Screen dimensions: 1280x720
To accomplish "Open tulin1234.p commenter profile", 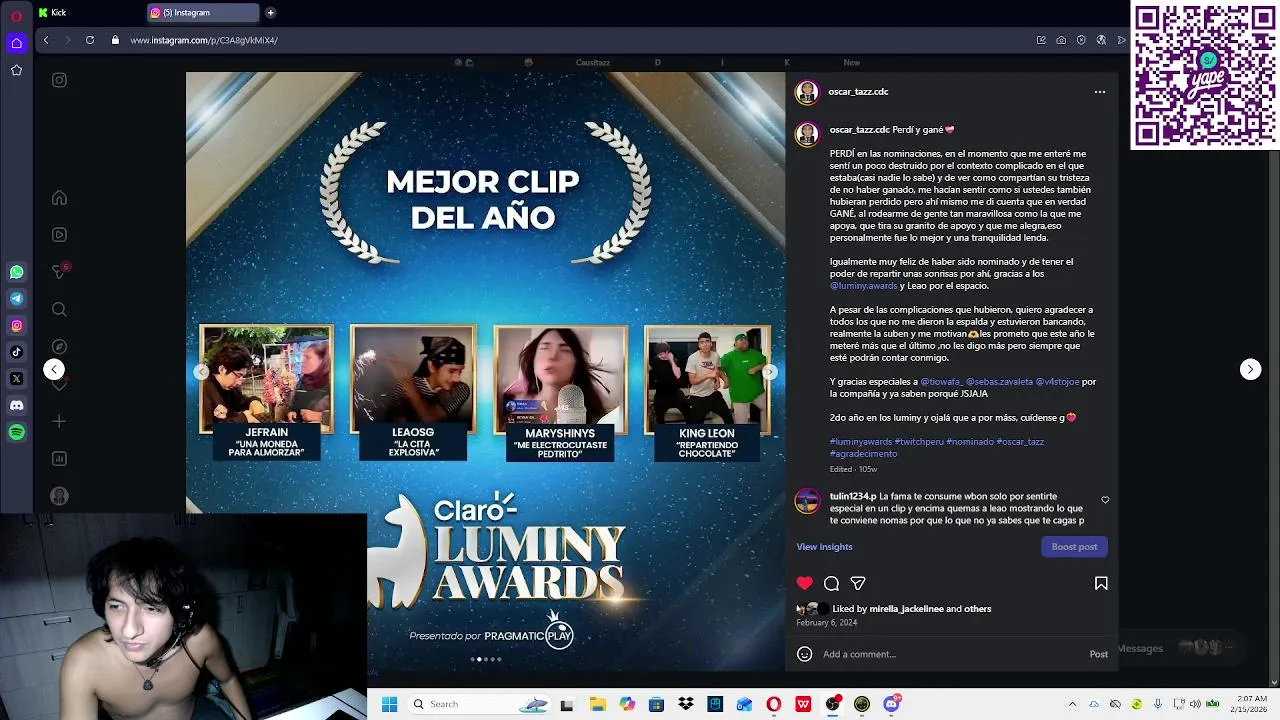I will click(852, 496).
